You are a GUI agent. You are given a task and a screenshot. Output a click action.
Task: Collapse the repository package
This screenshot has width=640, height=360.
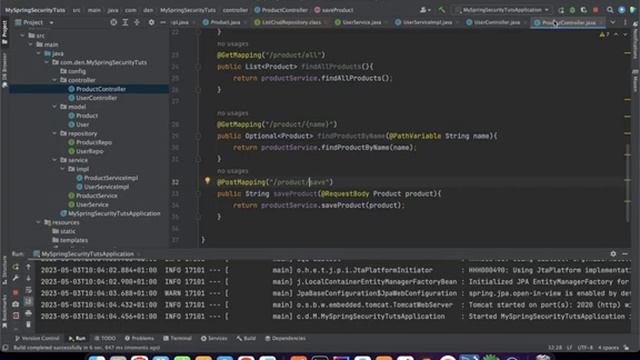coord(55,133)
